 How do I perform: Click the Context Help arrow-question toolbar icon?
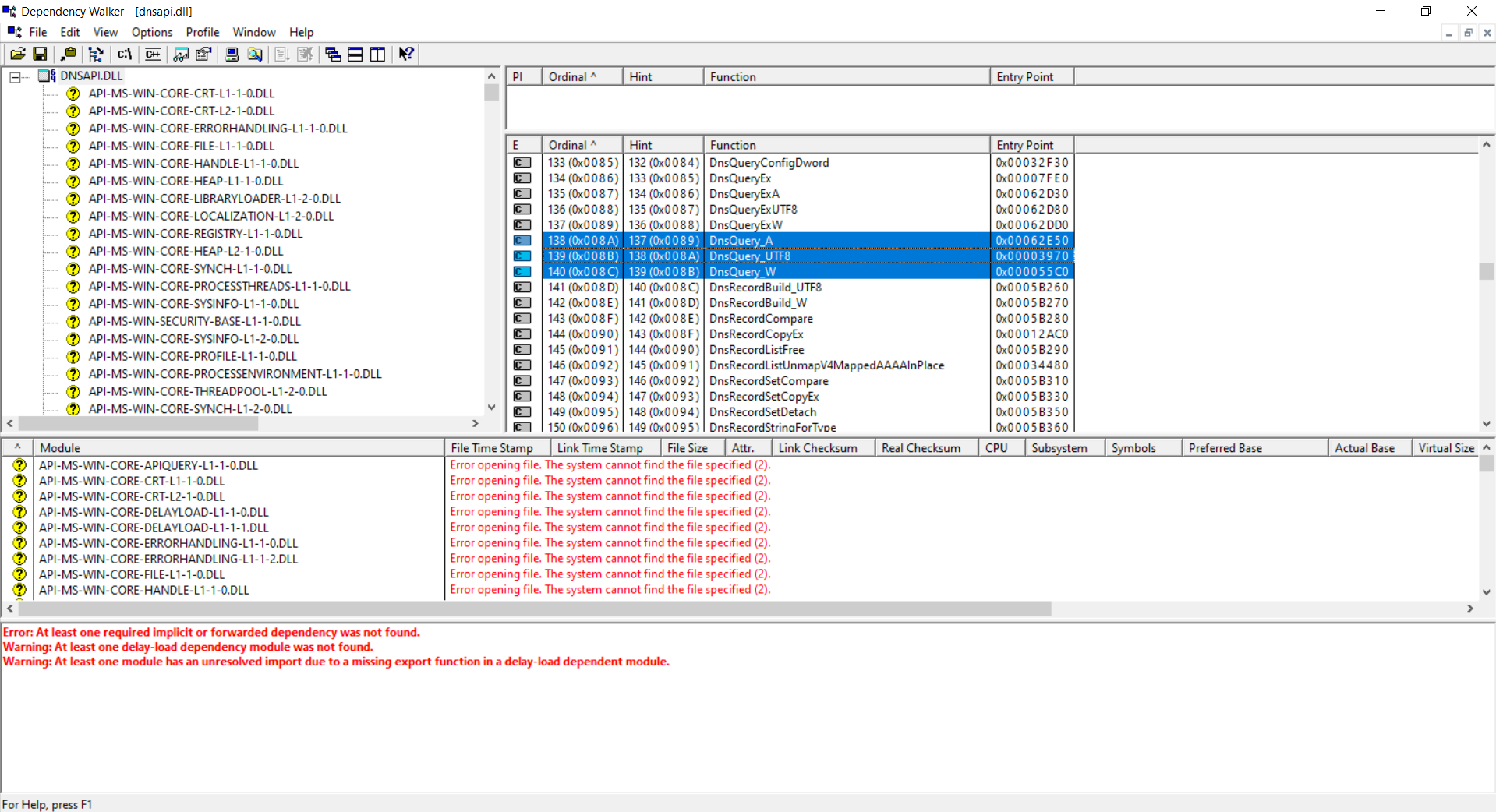[406, 54]
